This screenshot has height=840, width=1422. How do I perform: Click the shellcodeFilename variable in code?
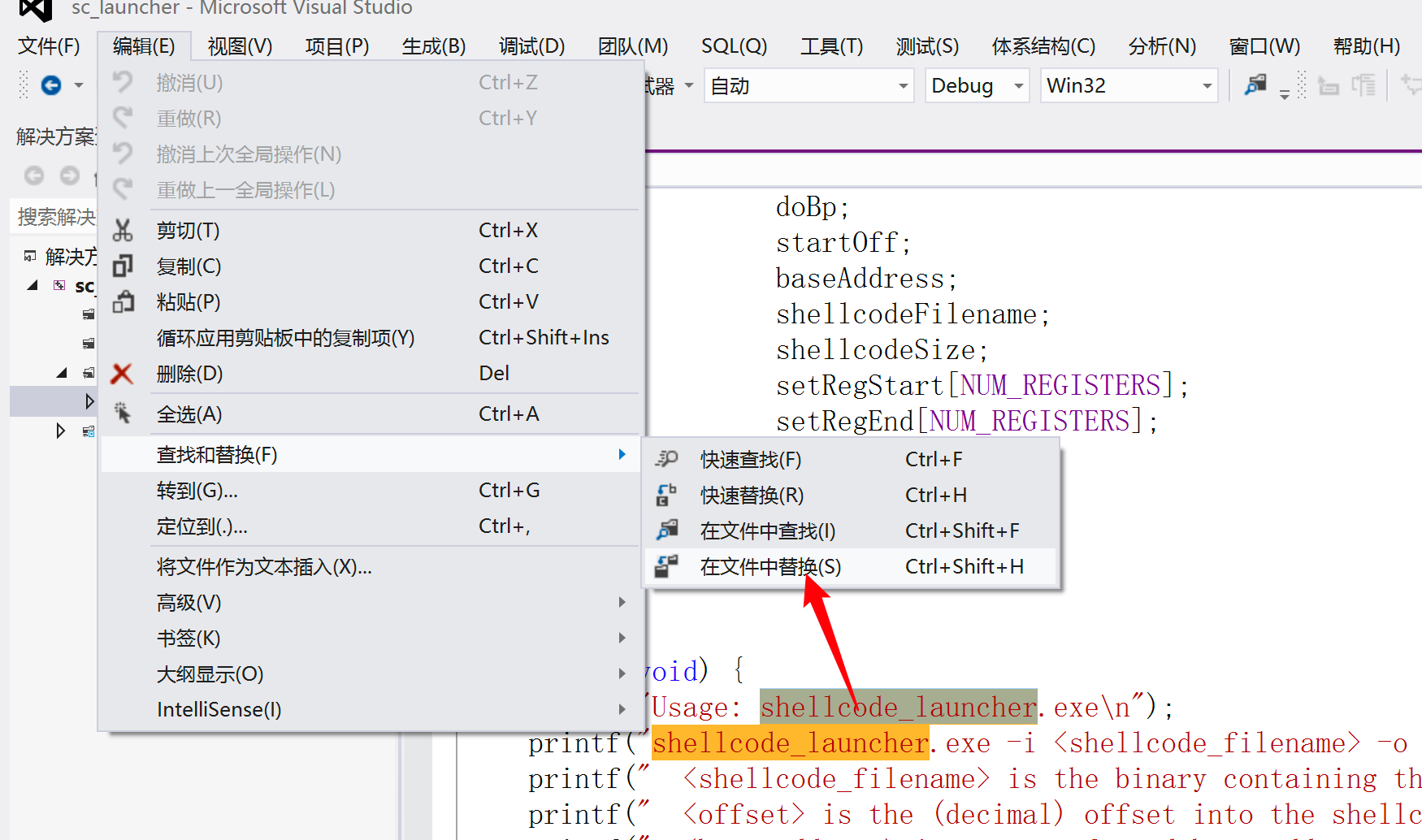[906, 314]
